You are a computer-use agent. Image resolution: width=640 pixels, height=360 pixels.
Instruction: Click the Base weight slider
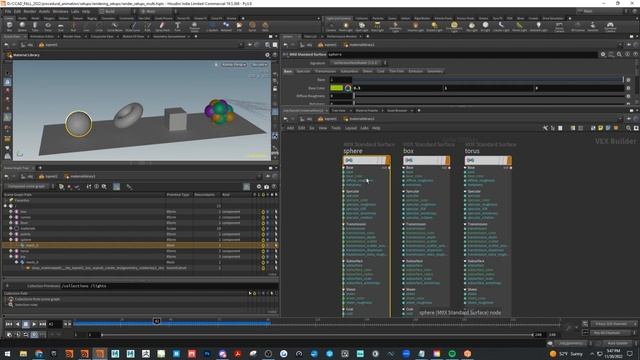point(488,80)
